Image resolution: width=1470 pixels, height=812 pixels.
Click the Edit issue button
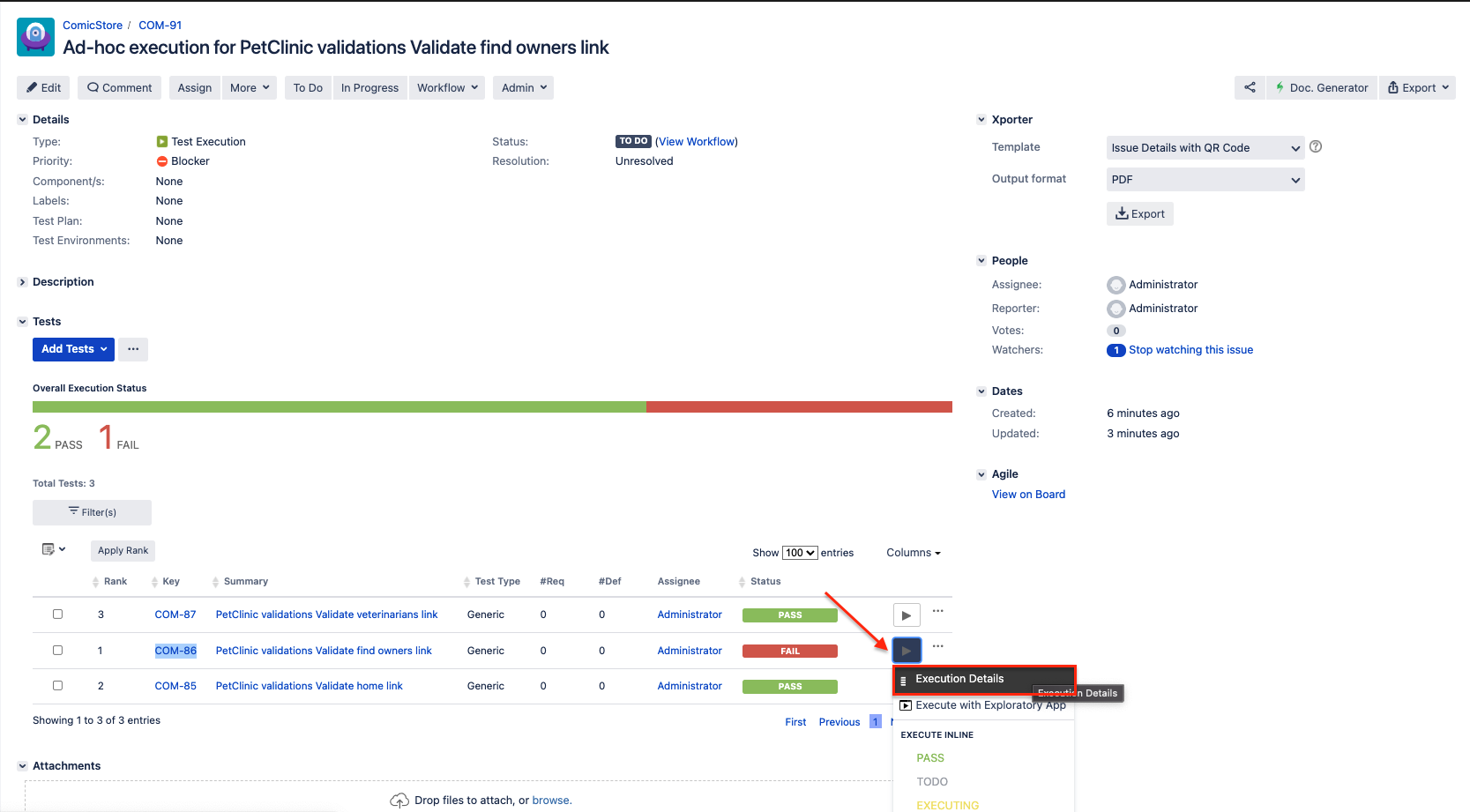43,87
